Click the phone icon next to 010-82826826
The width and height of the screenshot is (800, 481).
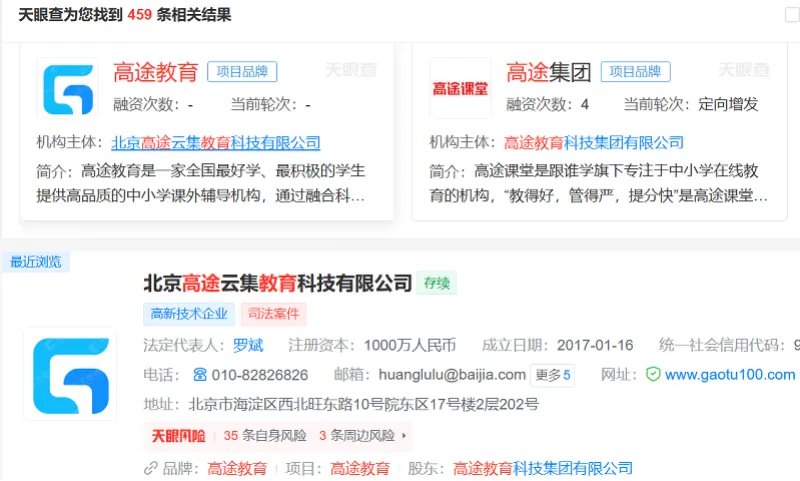tap(199, 375)
